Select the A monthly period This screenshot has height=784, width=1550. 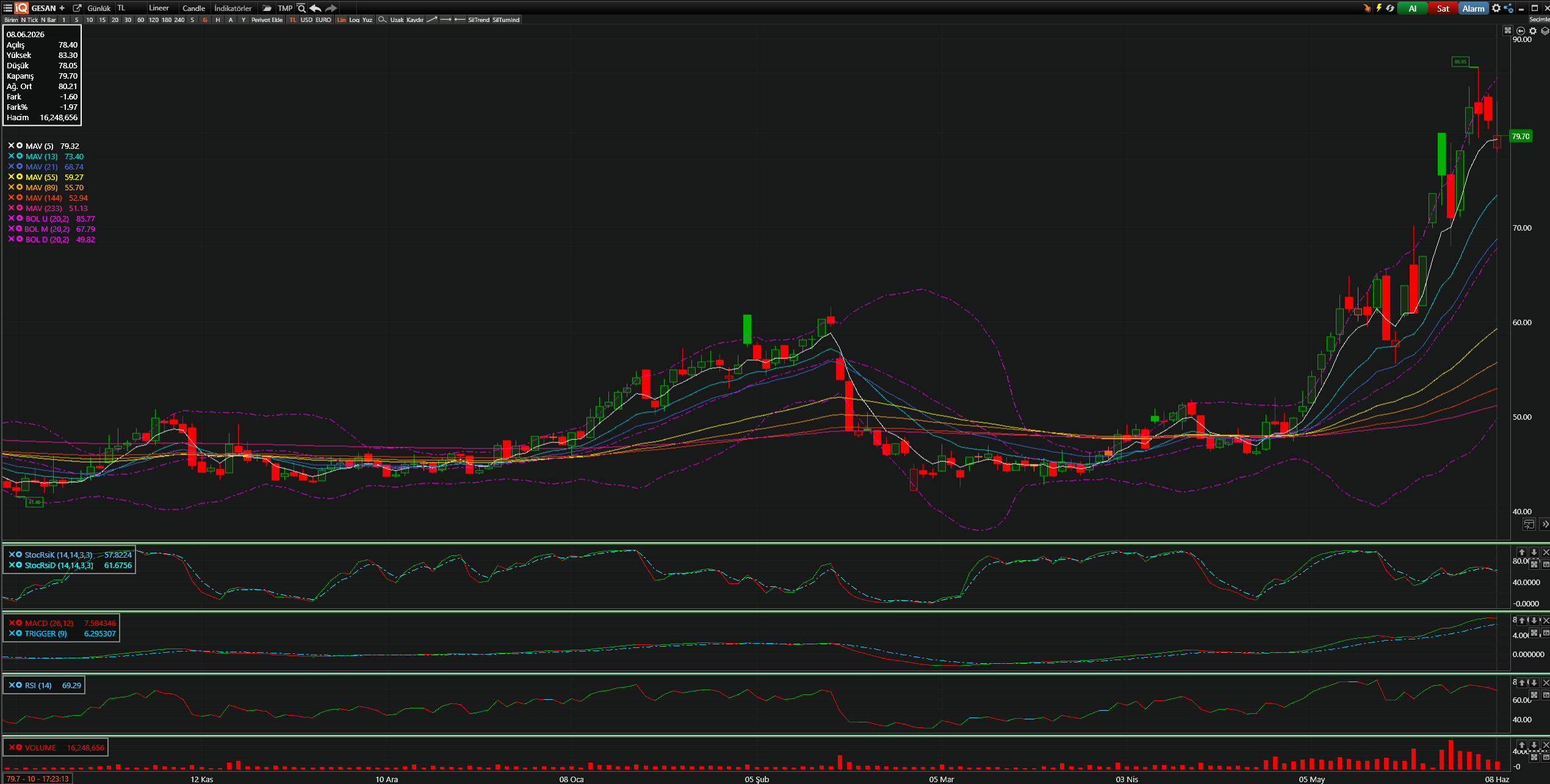point(230,20)
